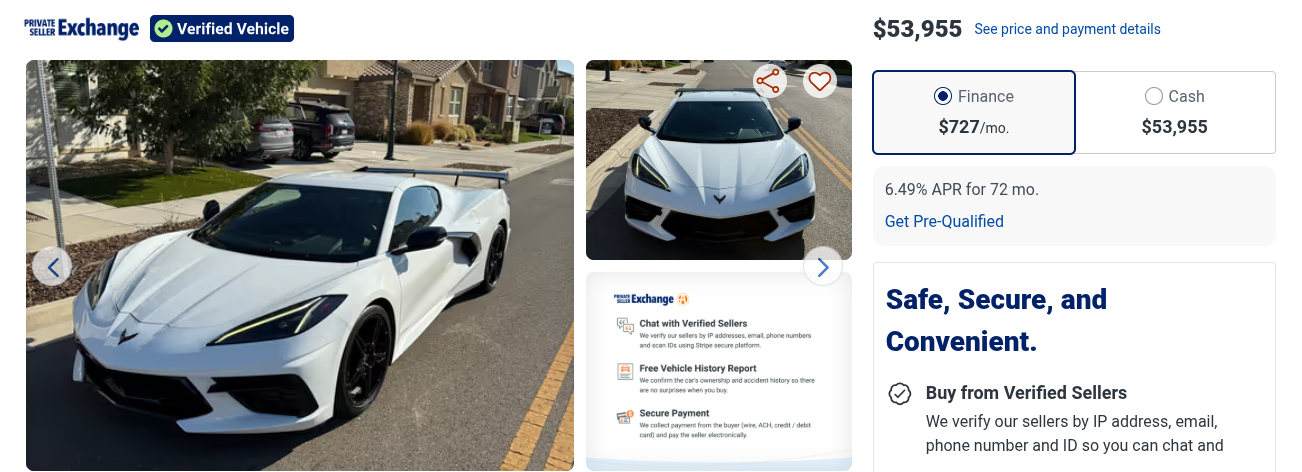The height and width of the screenshot is (472, 1302).
Task: Click the Buy from Verified Sellers heading
Action: (x=1026, y=393)
